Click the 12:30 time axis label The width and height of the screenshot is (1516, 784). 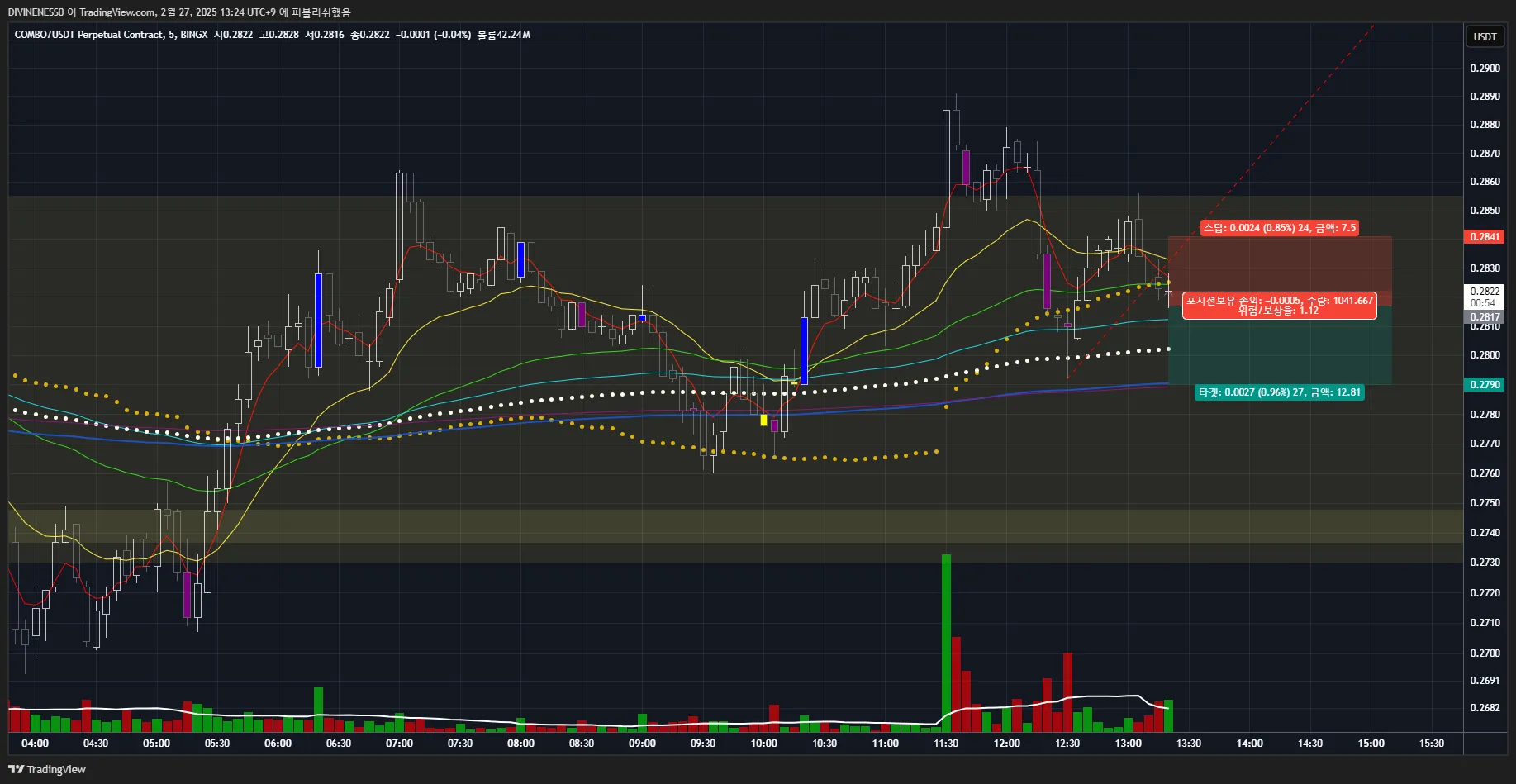(x=1067, y=744)
